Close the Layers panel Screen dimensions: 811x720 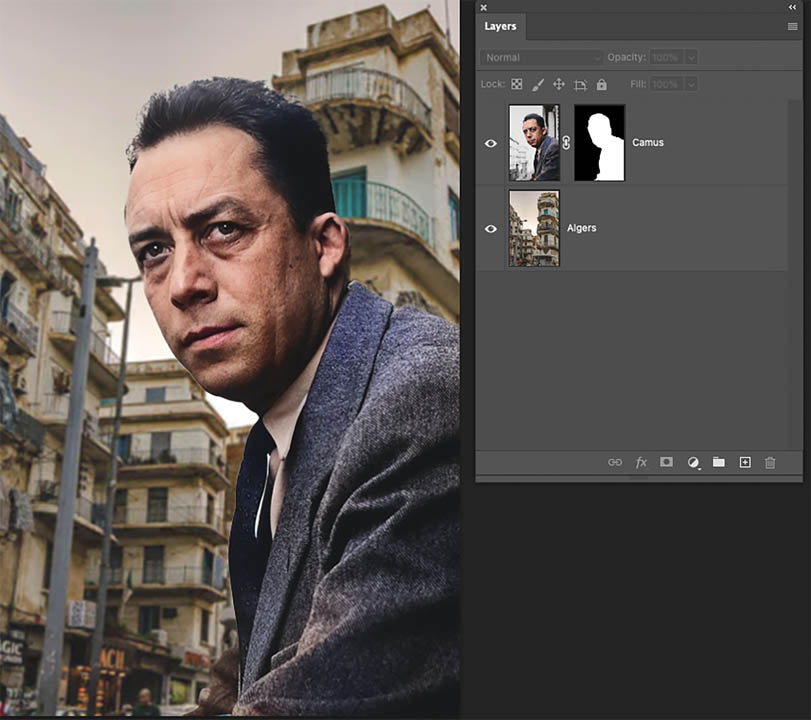click(484, 7)
